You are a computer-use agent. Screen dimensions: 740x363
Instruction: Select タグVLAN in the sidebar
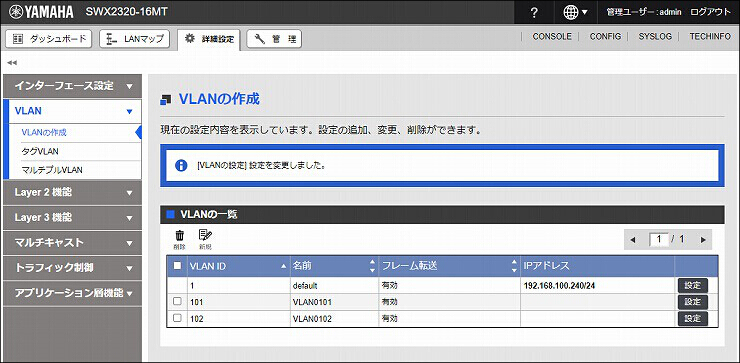[x=40, y=152]
